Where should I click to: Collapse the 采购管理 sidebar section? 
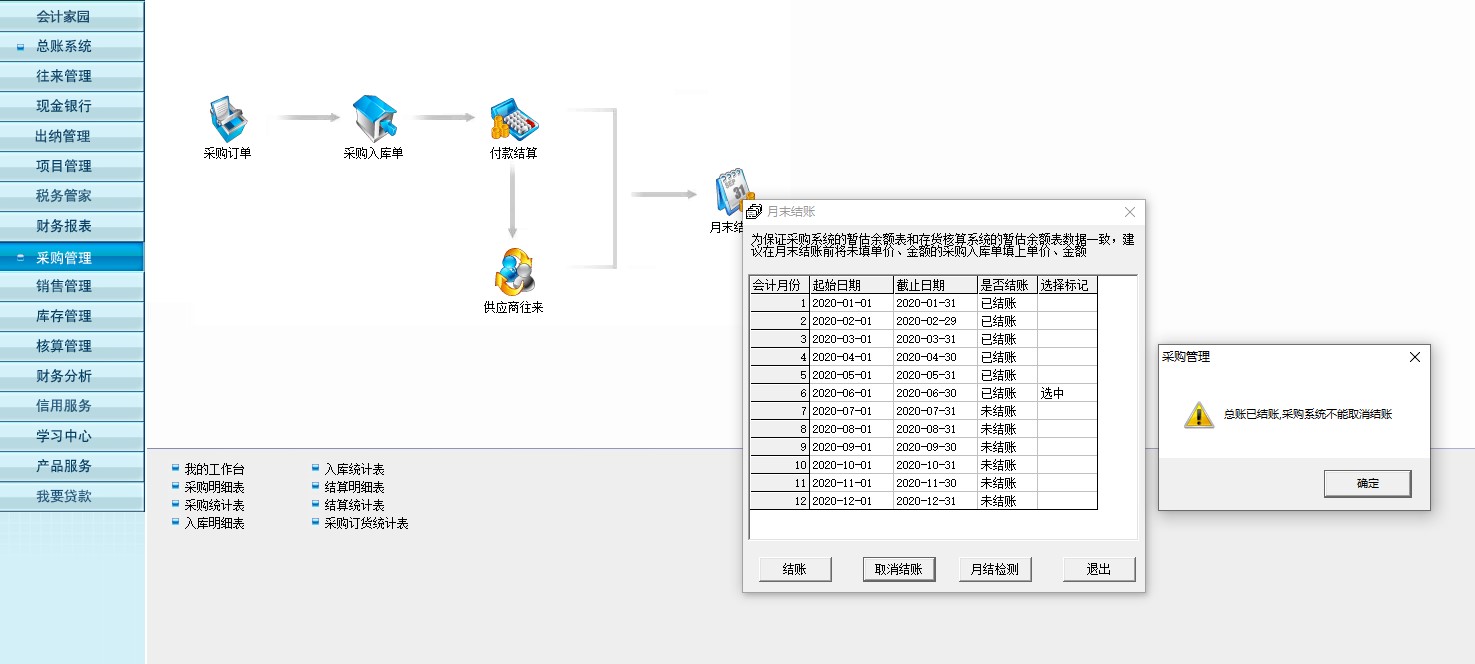click(x=20, y=258)
